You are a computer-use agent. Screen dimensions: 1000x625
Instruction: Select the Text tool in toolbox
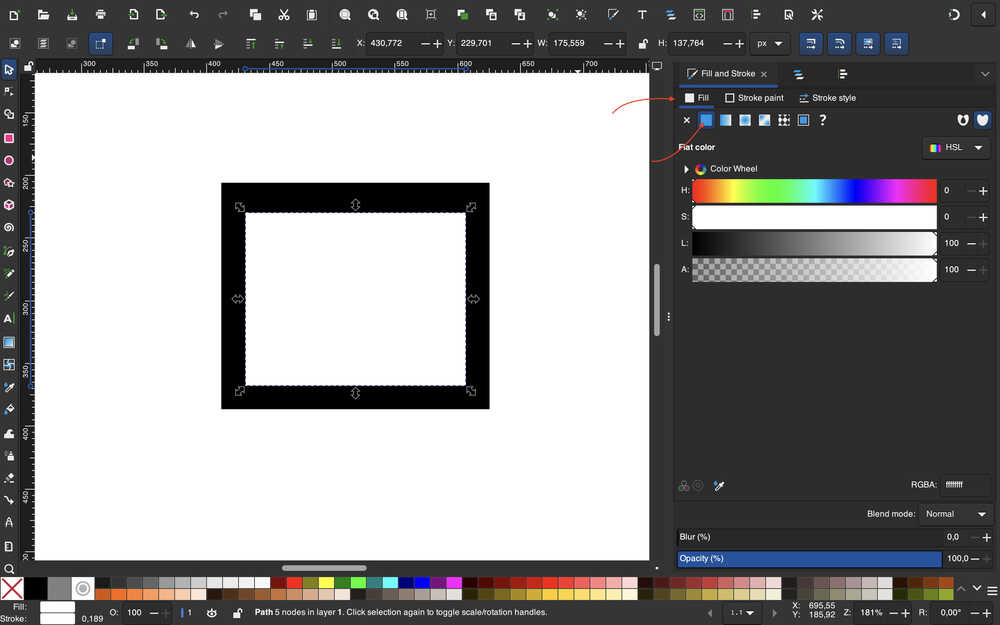click(9, 318)
